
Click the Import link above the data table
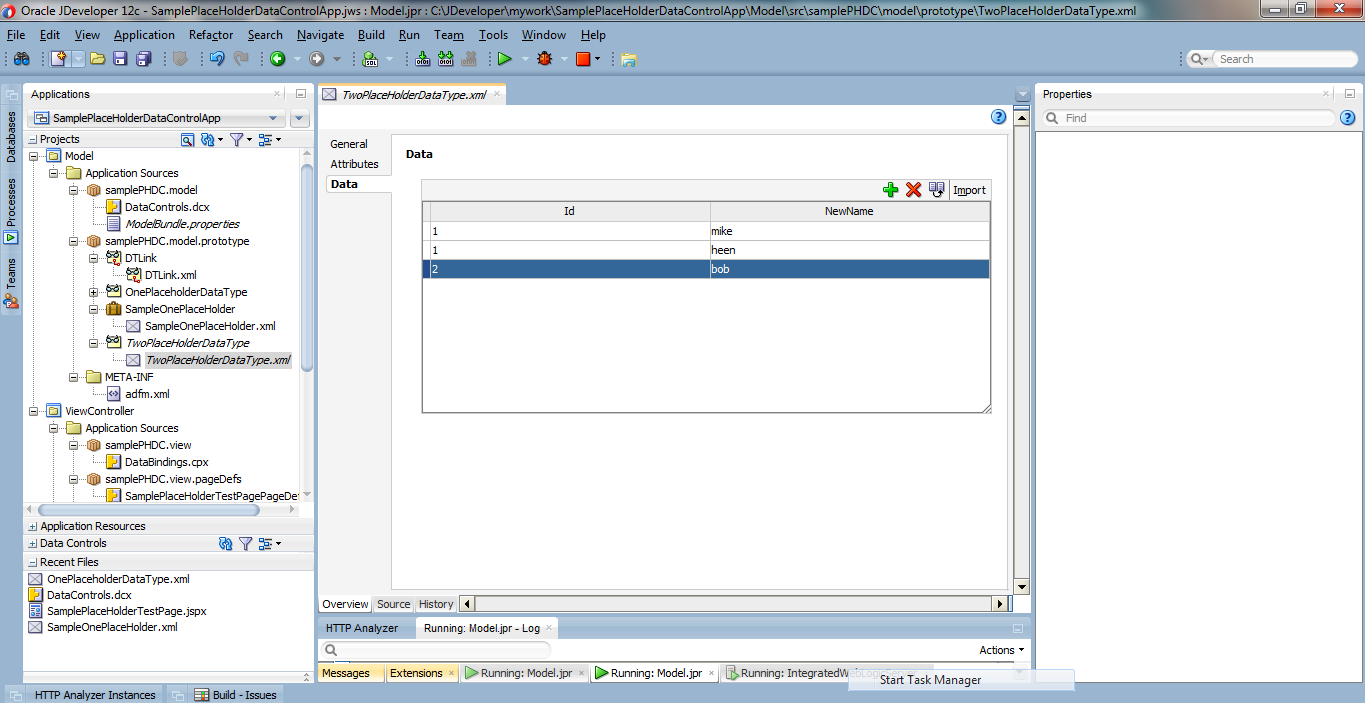point(969,189)
